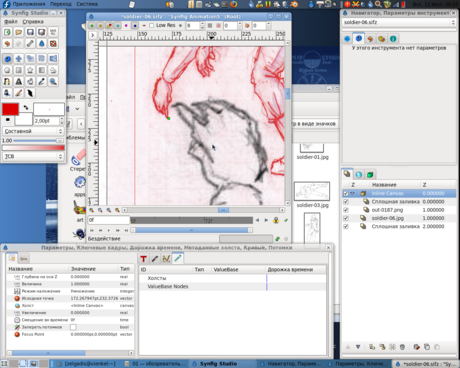460x368 pixels.
Task: Click the Open file folder icon
Action: (x=19, y=32)
